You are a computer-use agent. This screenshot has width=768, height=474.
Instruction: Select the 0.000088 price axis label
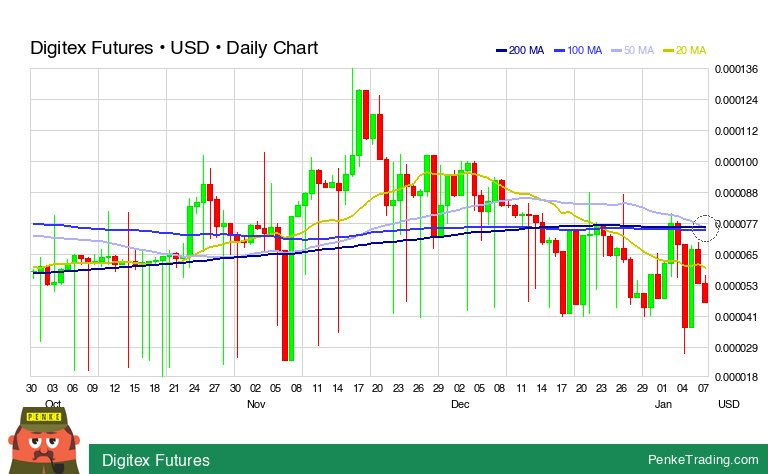[x=736, y=193]
